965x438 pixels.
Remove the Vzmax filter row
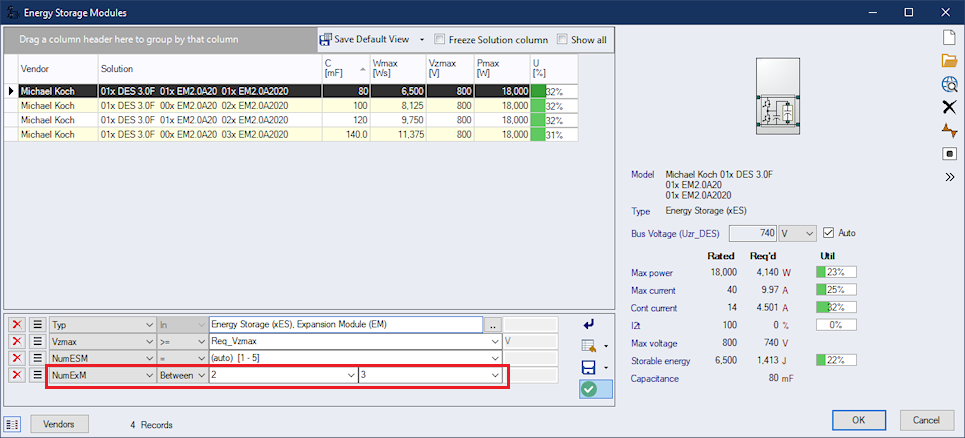(x=17, y=341)
